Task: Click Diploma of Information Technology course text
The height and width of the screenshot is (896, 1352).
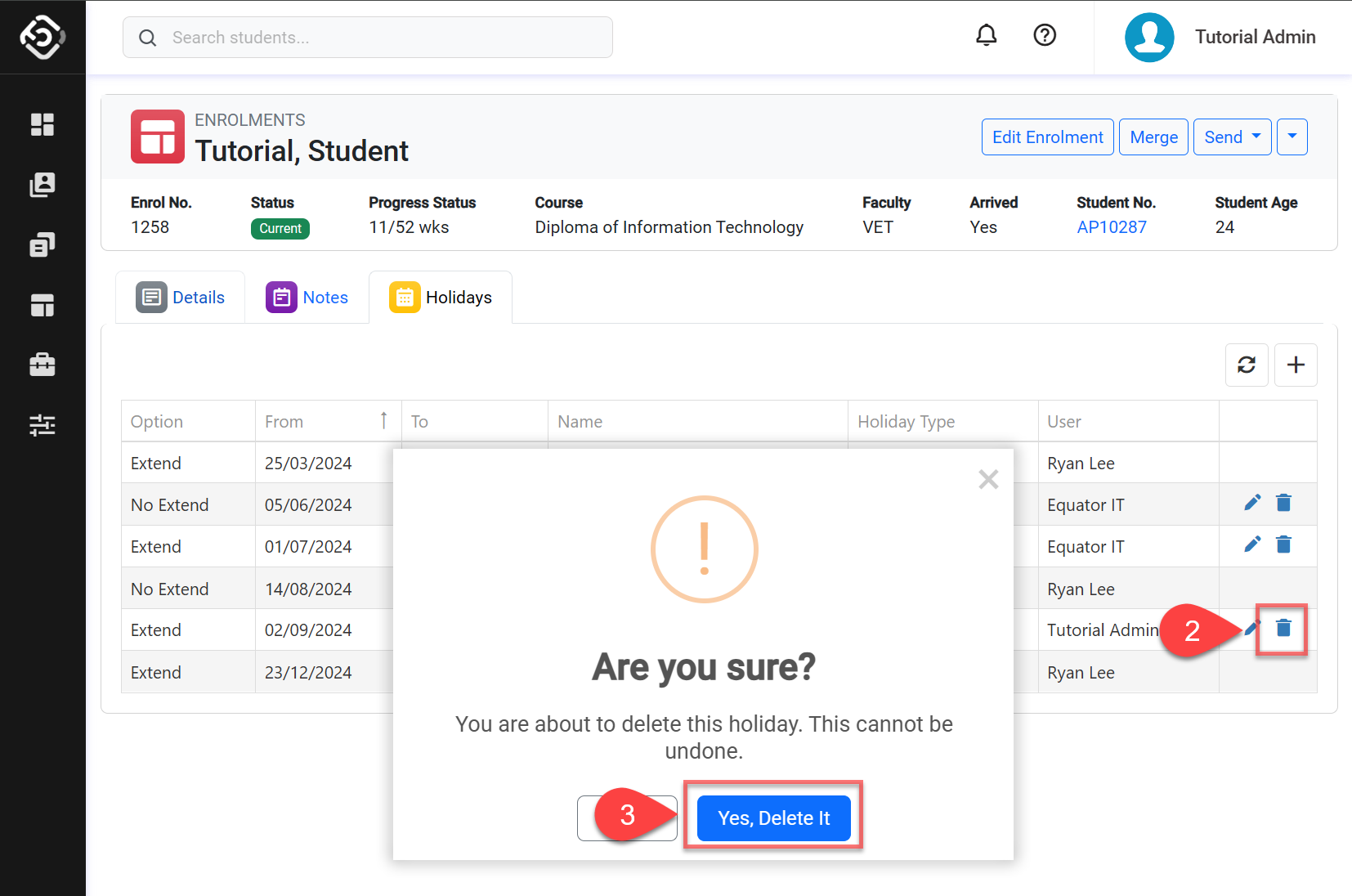Action: tap(669, 227)
